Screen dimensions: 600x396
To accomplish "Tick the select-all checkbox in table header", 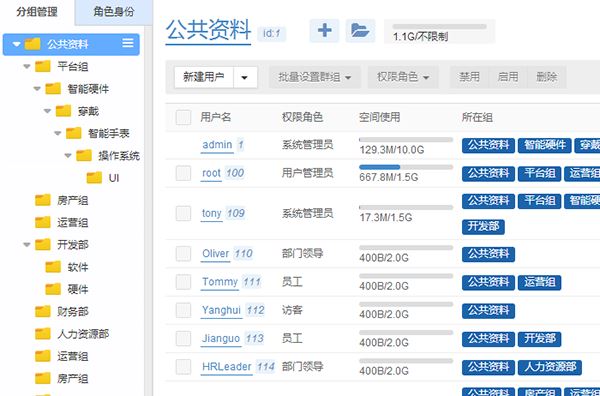I will click(x=183, y=117).
